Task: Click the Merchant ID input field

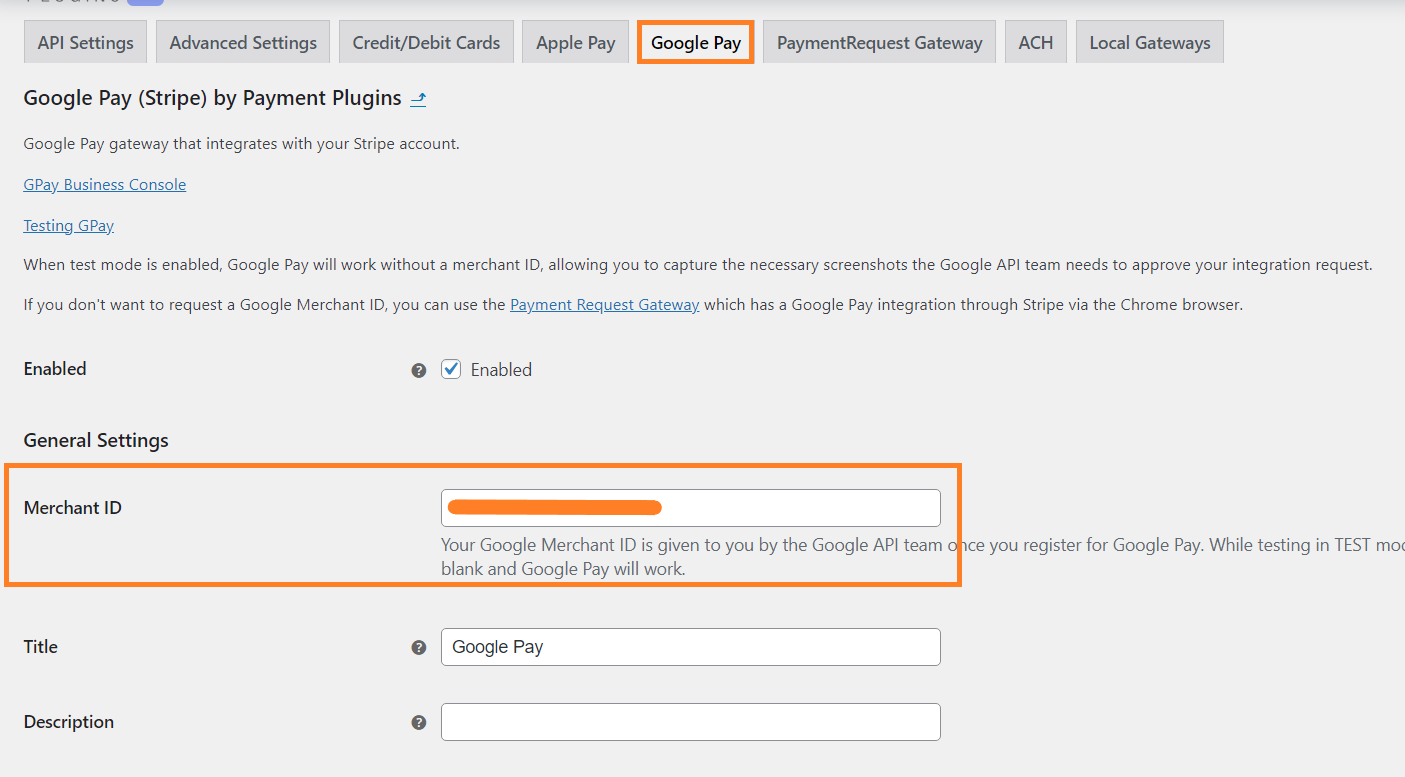Action: pyautogui.click(x=691, y=508)
